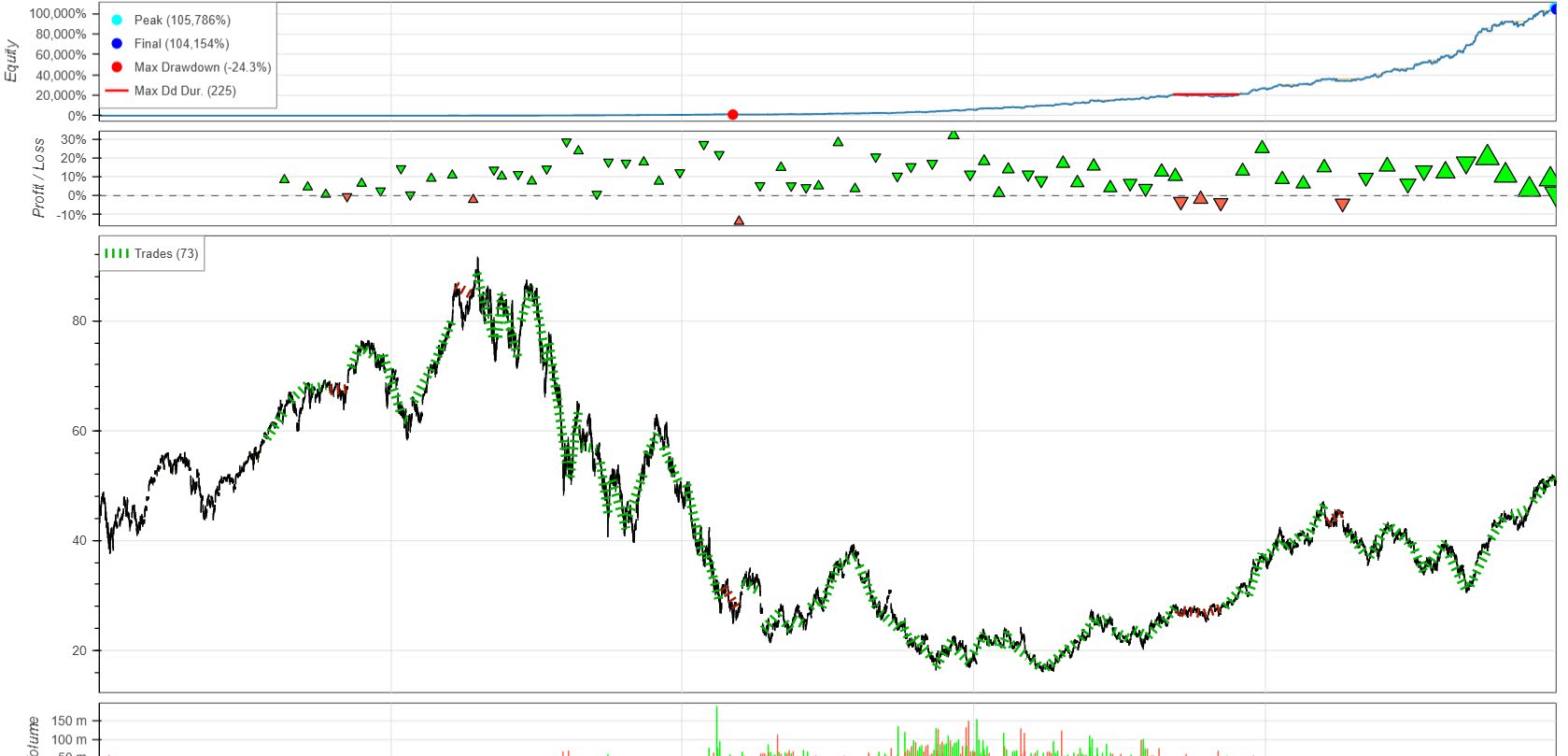
Task: Click the red max drawdown dot on equity curve
Action: [733, 115]
